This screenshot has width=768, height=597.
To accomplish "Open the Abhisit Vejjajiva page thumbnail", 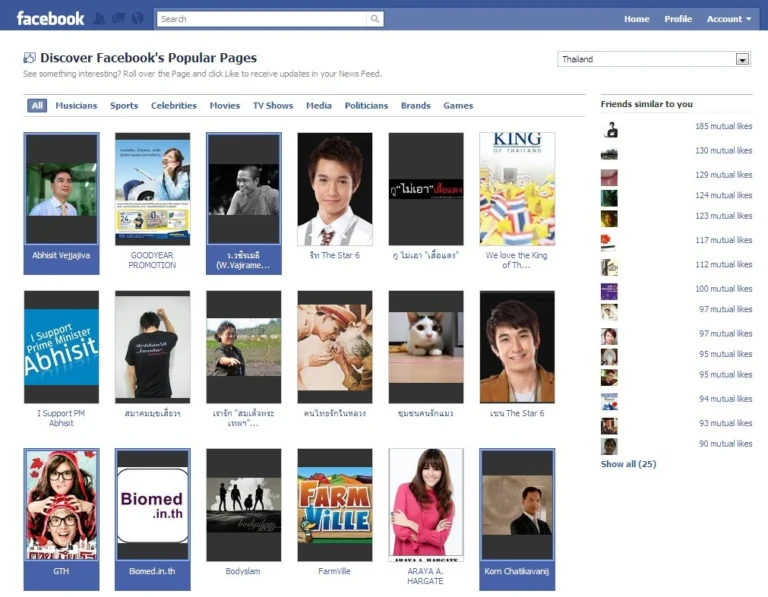I will [61, 189].
